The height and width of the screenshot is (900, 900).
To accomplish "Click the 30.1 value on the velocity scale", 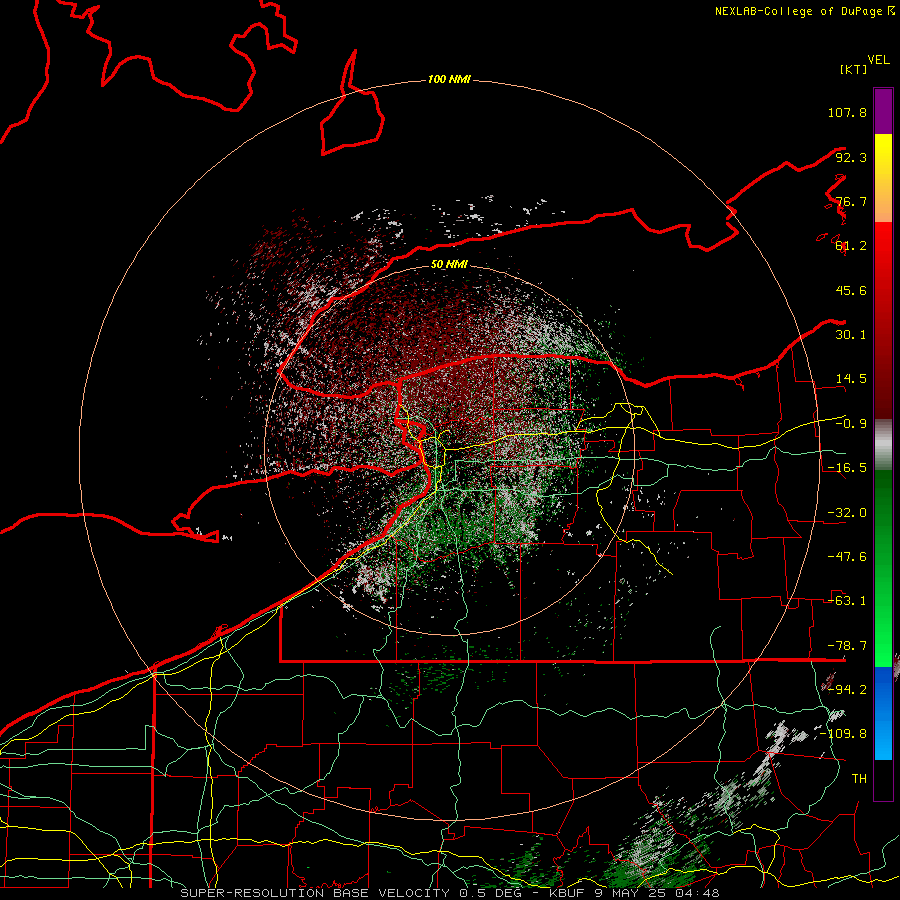I will point(851,335).
